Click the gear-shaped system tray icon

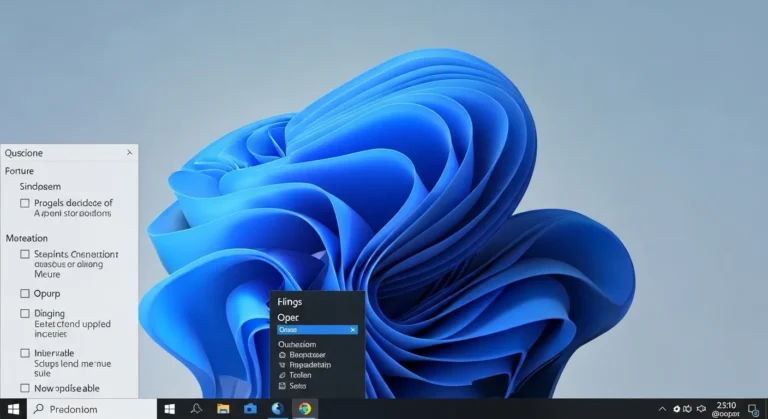pyautogui.click(x=676, y=409)
